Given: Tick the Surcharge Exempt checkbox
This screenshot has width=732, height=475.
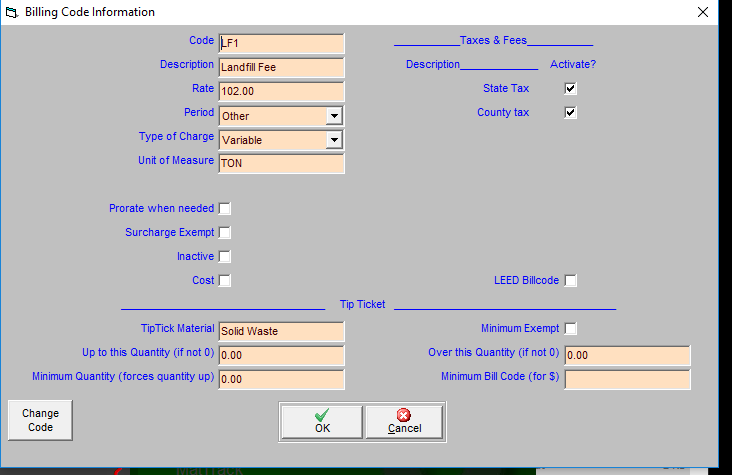Looking at the screenshot, I should (225, 233).
